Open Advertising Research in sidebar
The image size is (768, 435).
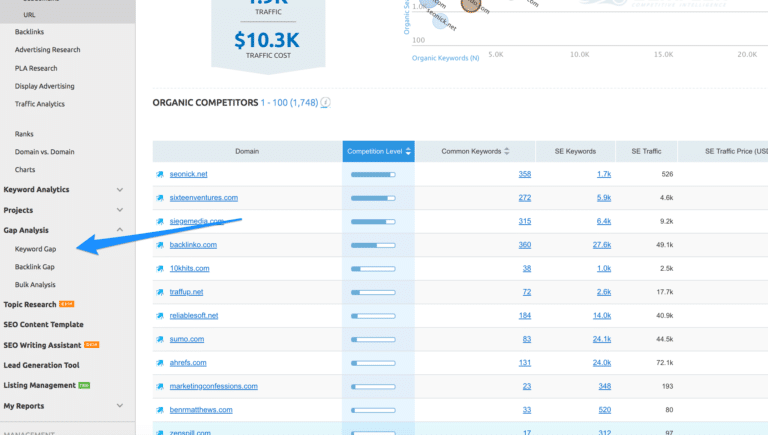[x=48, y=50]
